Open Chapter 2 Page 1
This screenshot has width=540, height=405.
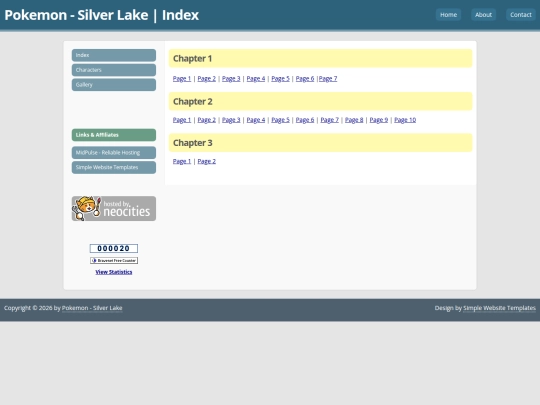tap(182, 120)
